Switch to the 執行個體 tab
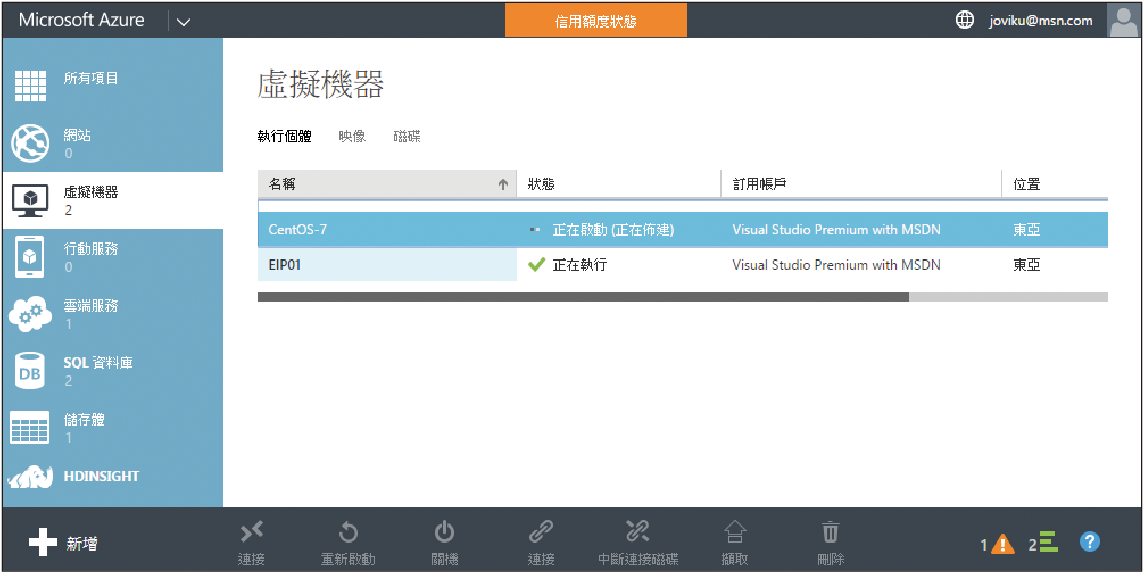The image size is (1146, 575). point(285,136)
